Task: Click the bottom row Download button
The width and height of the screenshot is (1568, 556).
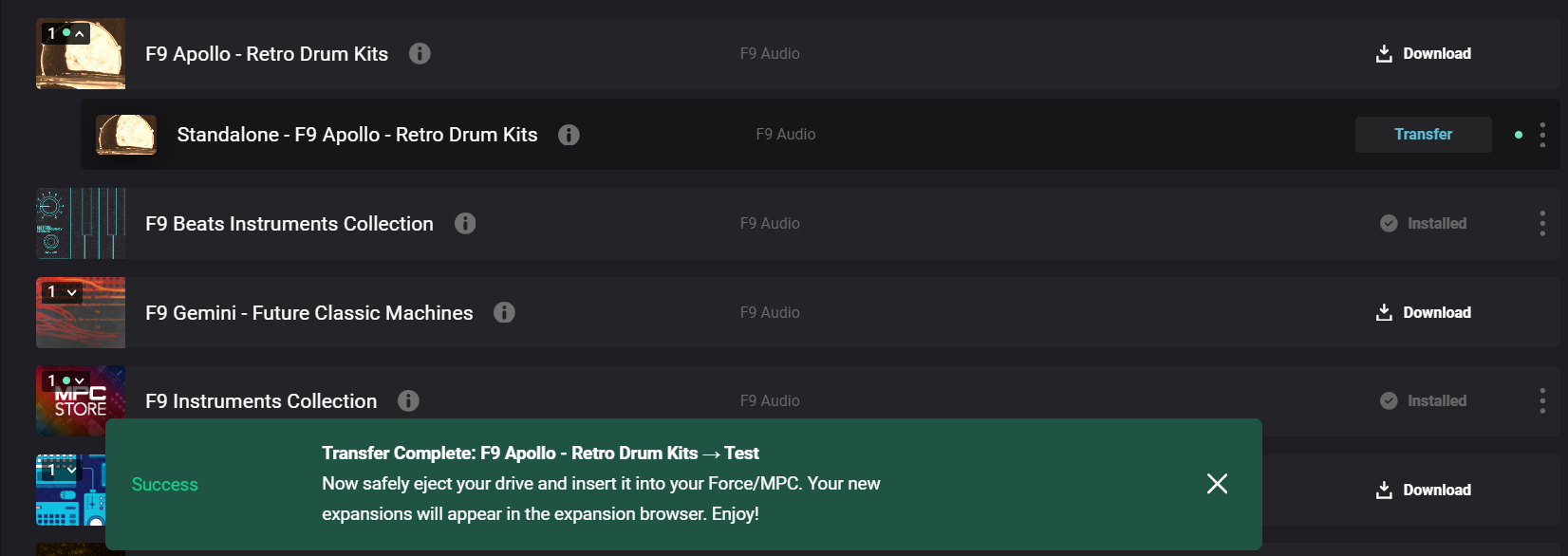Action: pos(1424,490)
